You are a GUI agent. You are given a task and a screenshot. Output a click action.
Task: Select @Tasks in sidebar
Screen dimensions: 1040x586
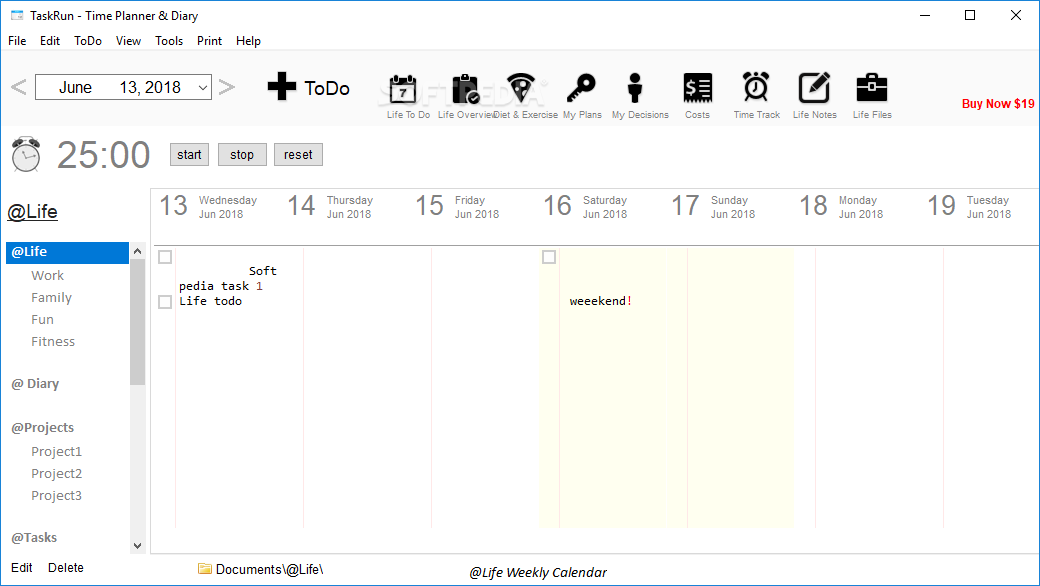point(34,538)
